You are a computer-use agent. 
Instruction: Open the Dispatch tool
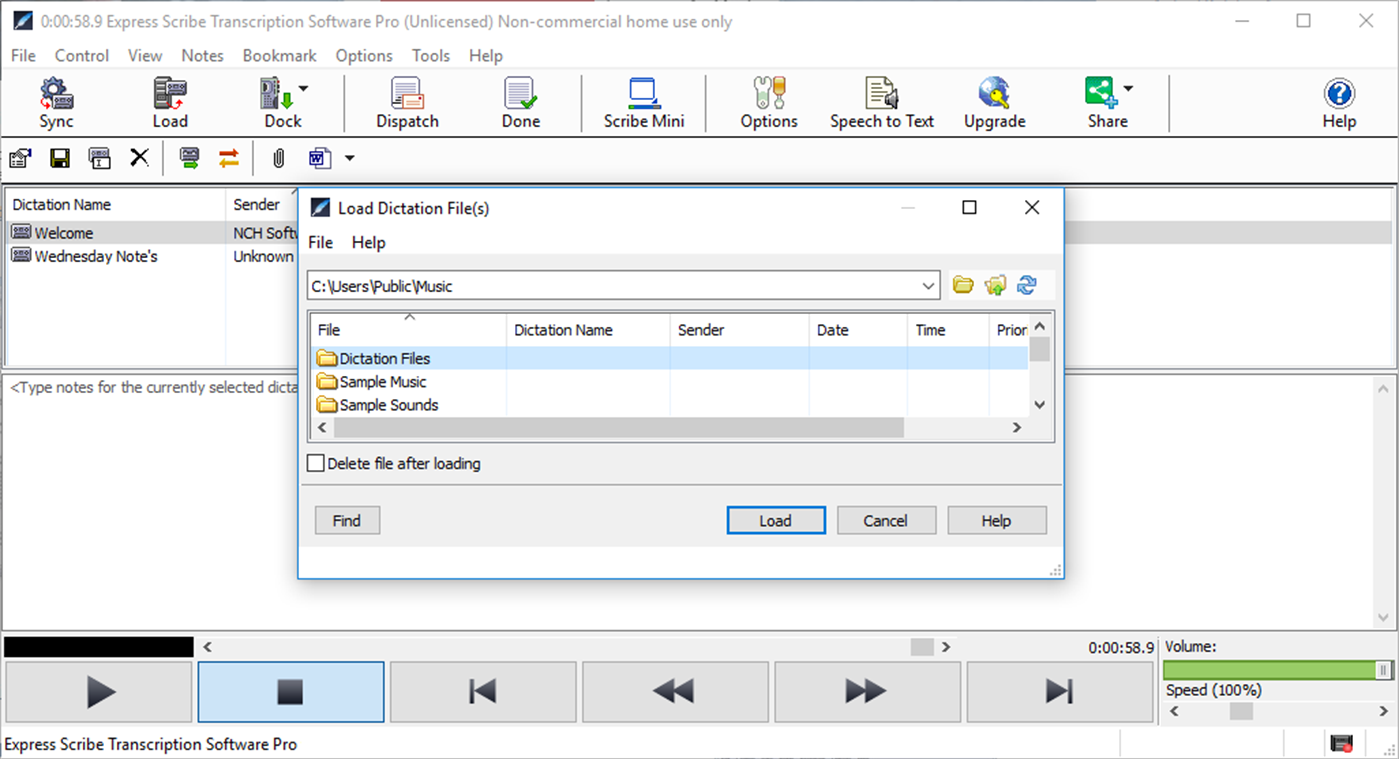click(x=406, y=103)
